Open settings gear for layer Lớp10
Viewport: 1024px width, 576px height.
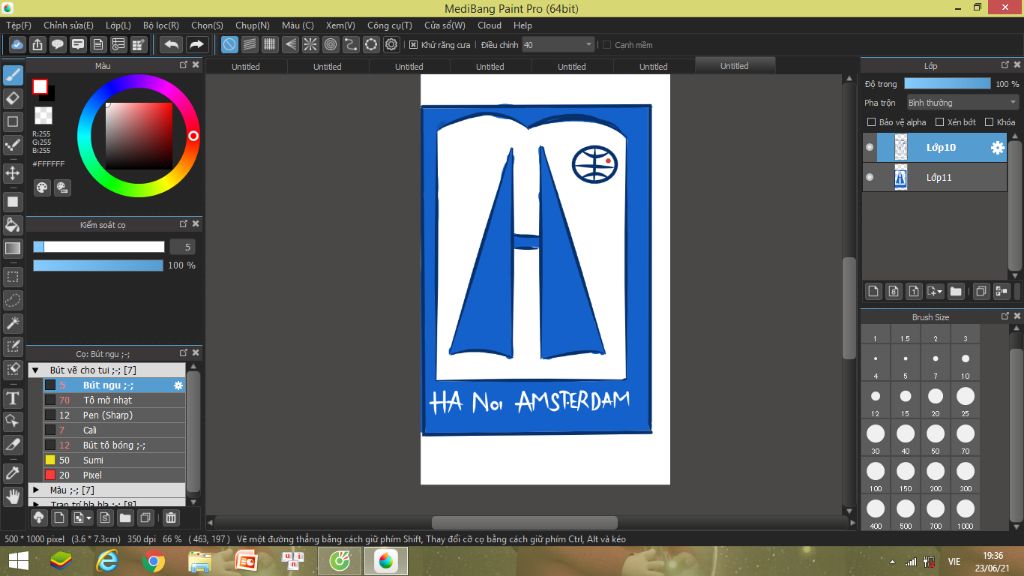[997, 148]
